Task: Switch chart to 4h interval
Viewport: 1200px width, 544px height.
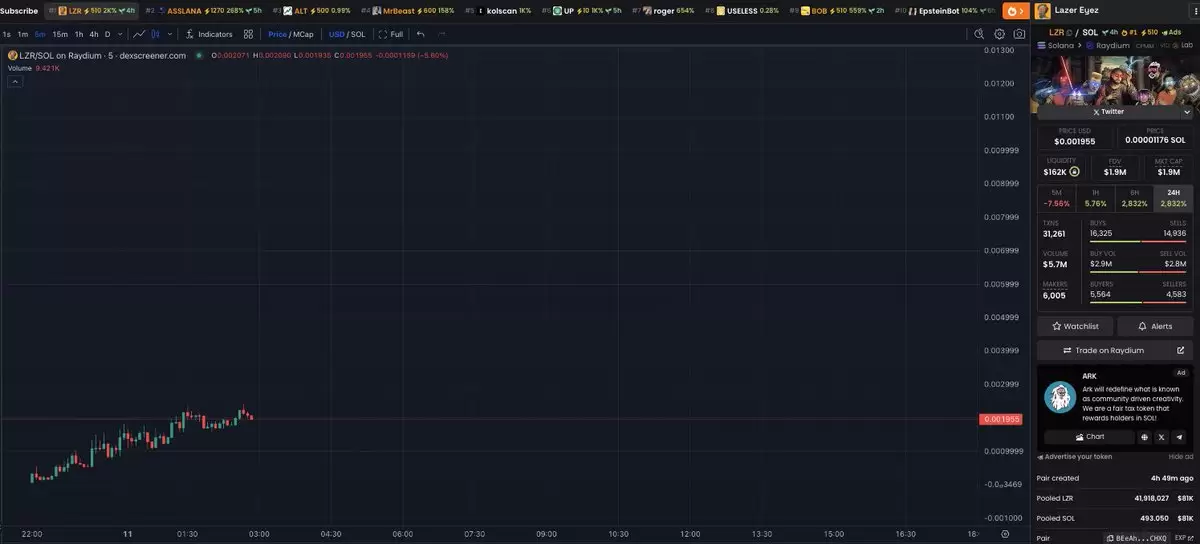Action: [x=94, y=34]
